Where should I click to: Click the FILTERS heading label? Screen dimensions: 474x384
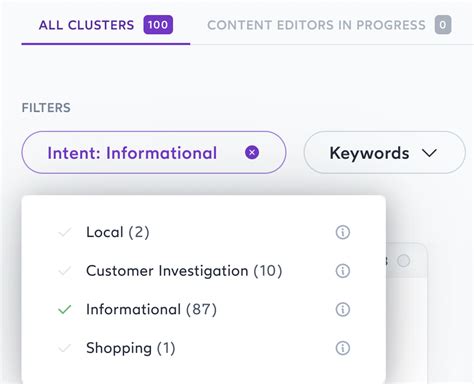[46, 108]
